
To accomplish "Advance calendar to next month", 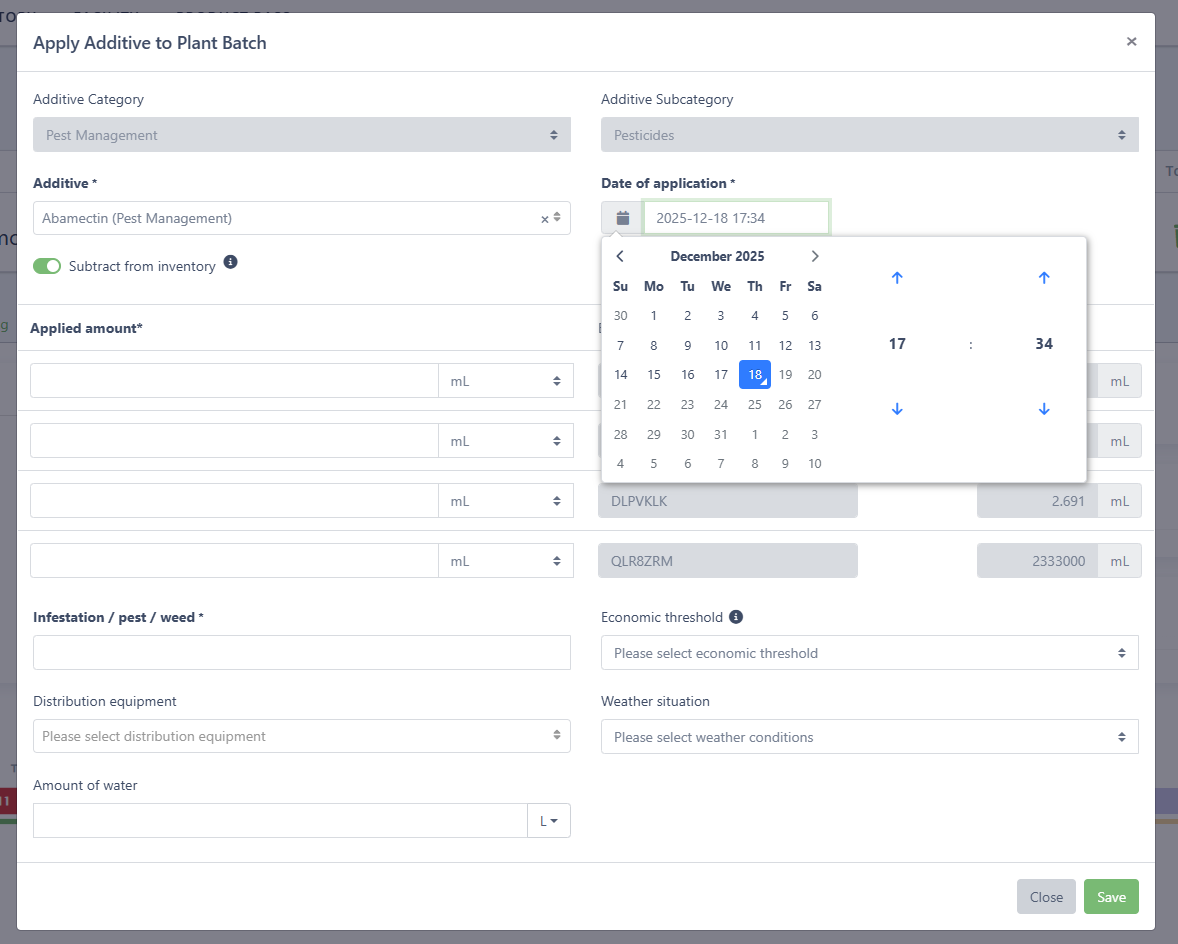I will [815, 256].
